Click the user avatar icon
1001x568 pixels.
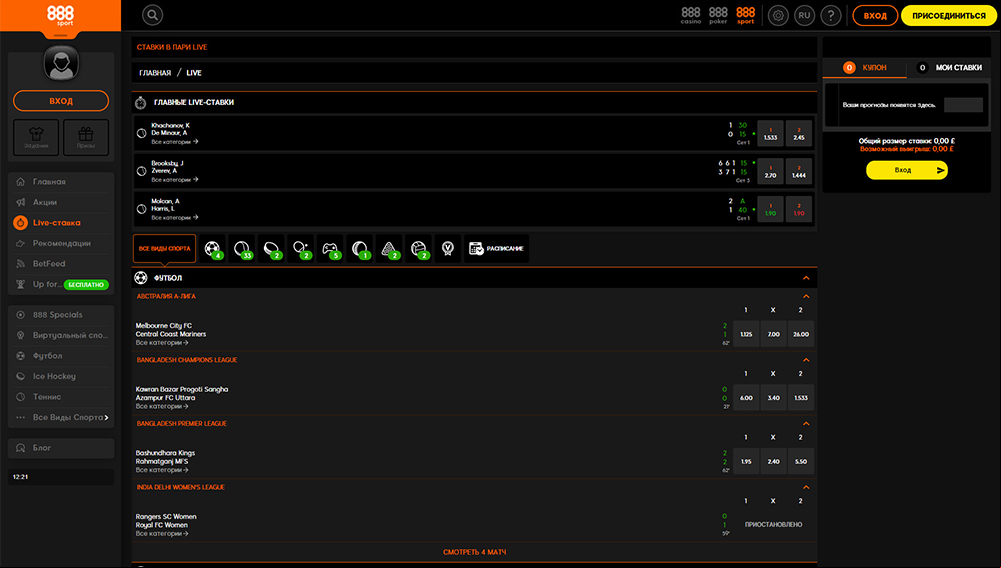[61, 63]
